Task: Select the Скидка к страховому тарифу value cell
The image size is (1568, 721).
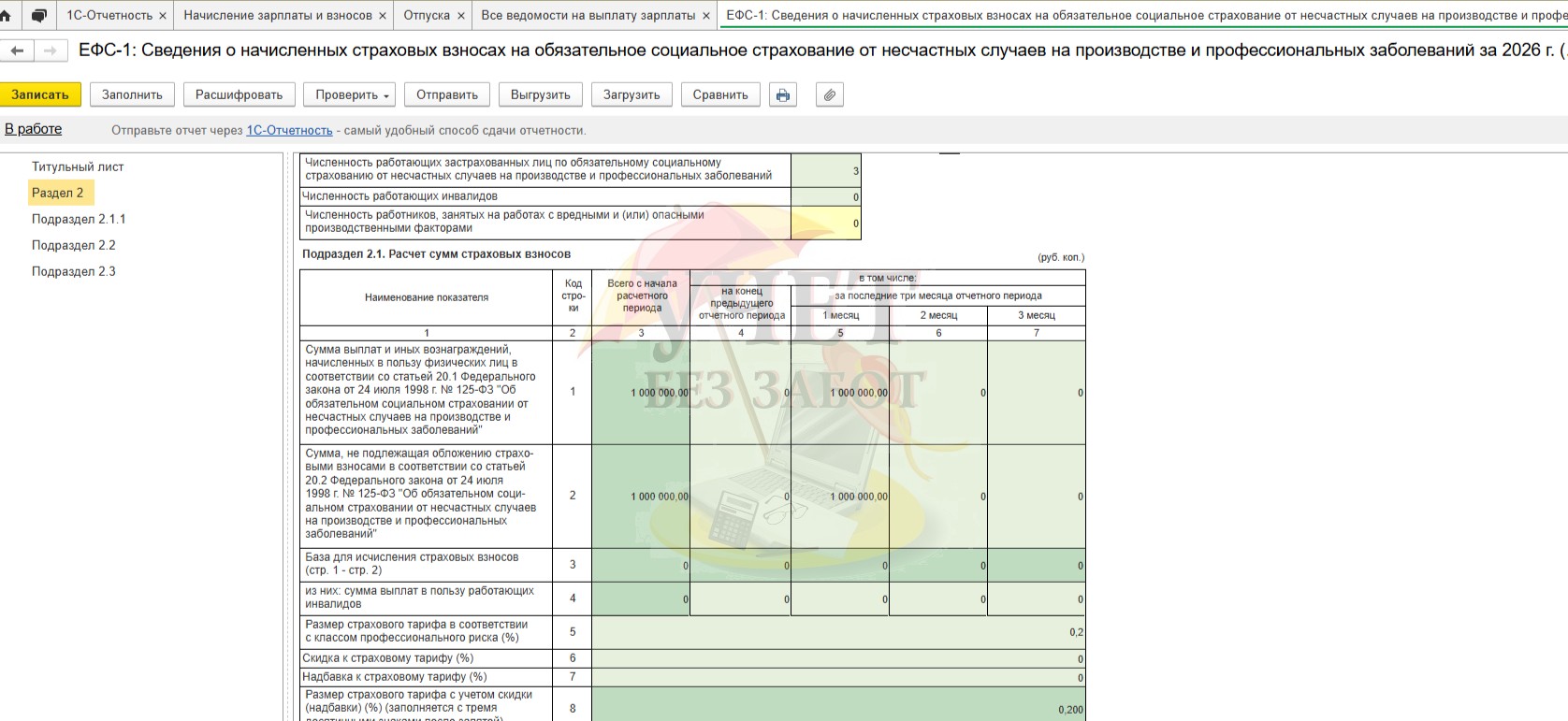Action: coord(838,658)
